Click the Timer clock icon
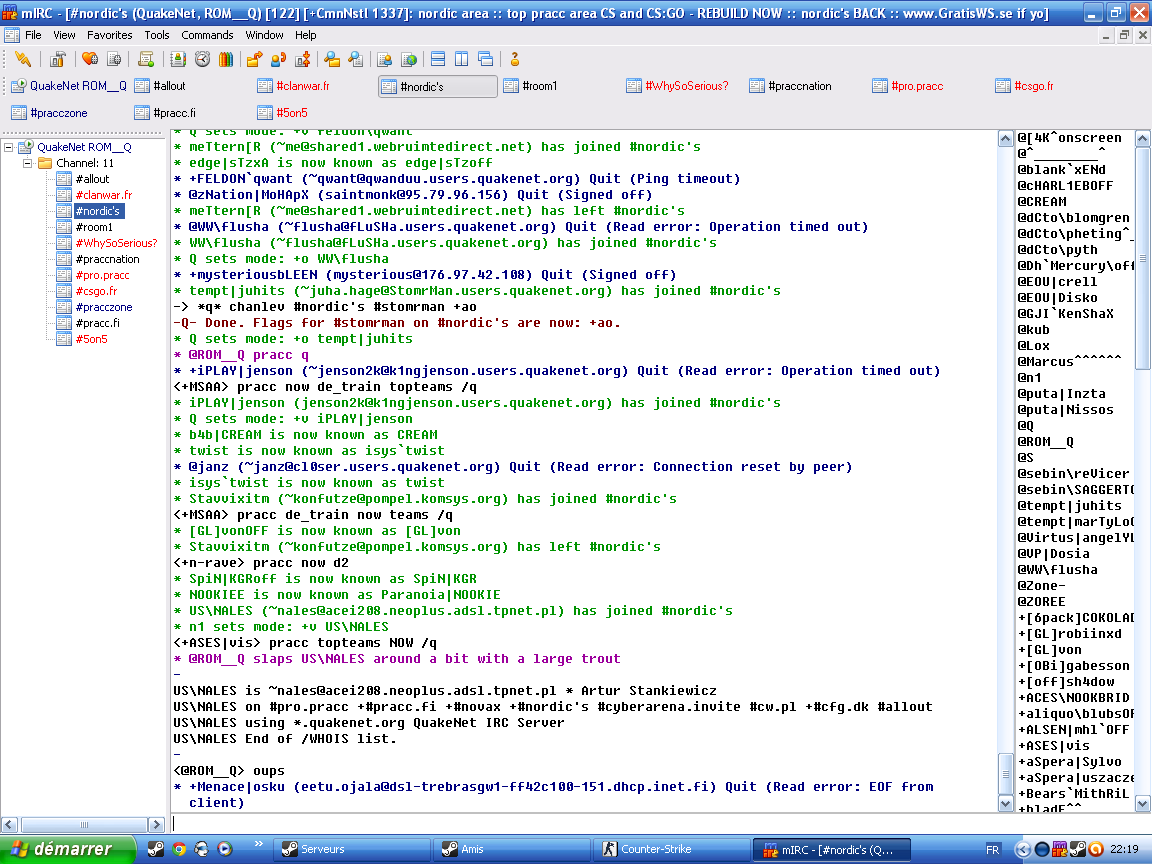Viewport: 1152px width, 864px height. point(202,59)
